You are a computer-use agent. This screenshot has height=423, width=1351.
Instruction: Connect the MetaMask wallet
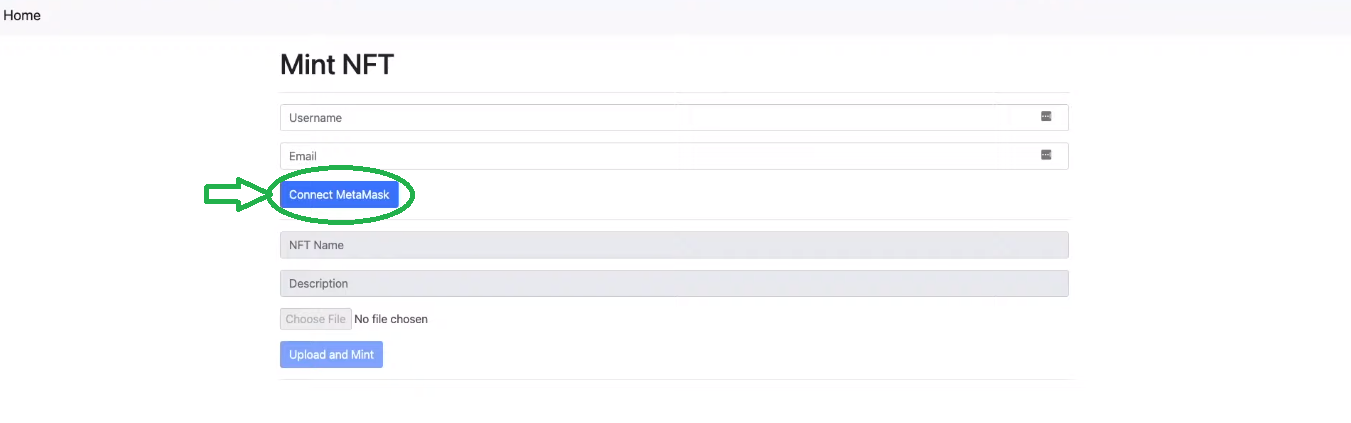coord(339,195)
